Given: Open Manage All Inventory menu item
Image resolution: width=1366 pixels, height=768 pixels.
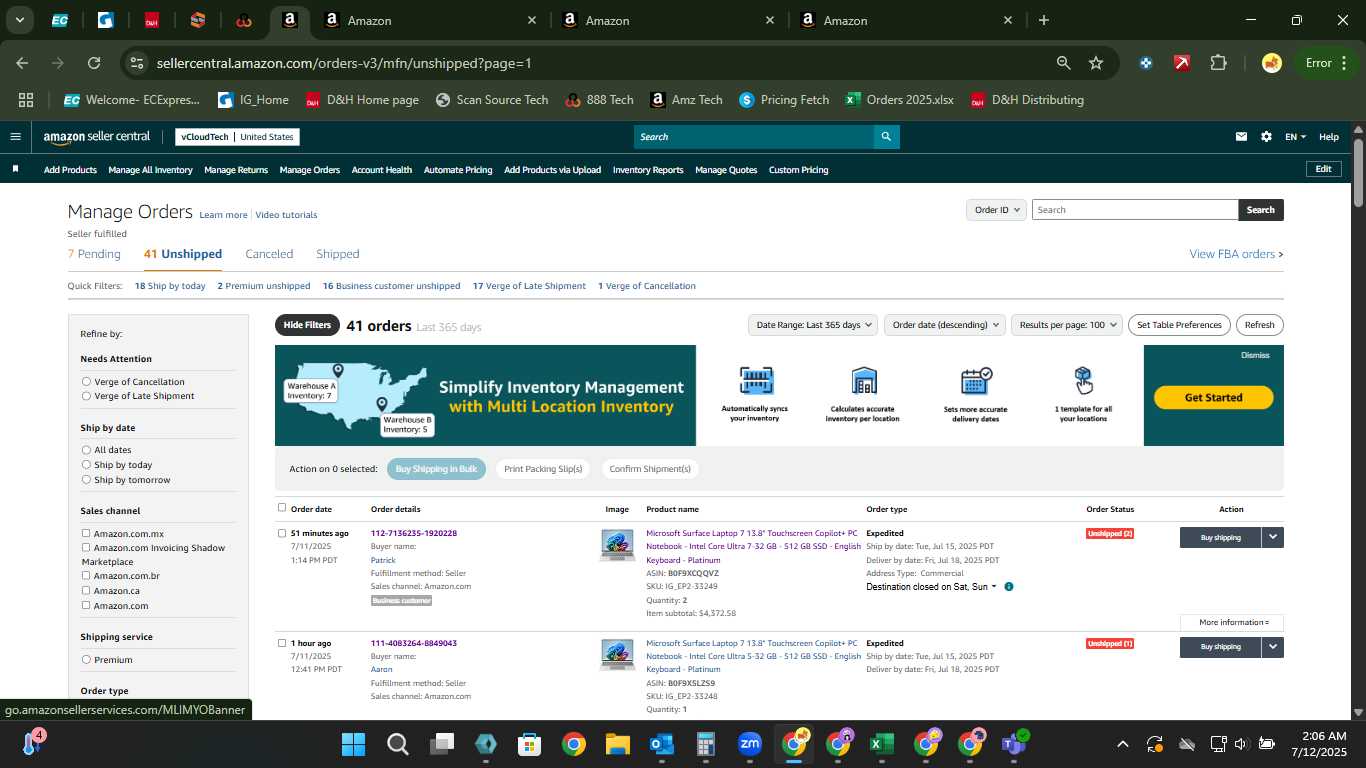Looking at the screenshot, I should click(150, 170).
